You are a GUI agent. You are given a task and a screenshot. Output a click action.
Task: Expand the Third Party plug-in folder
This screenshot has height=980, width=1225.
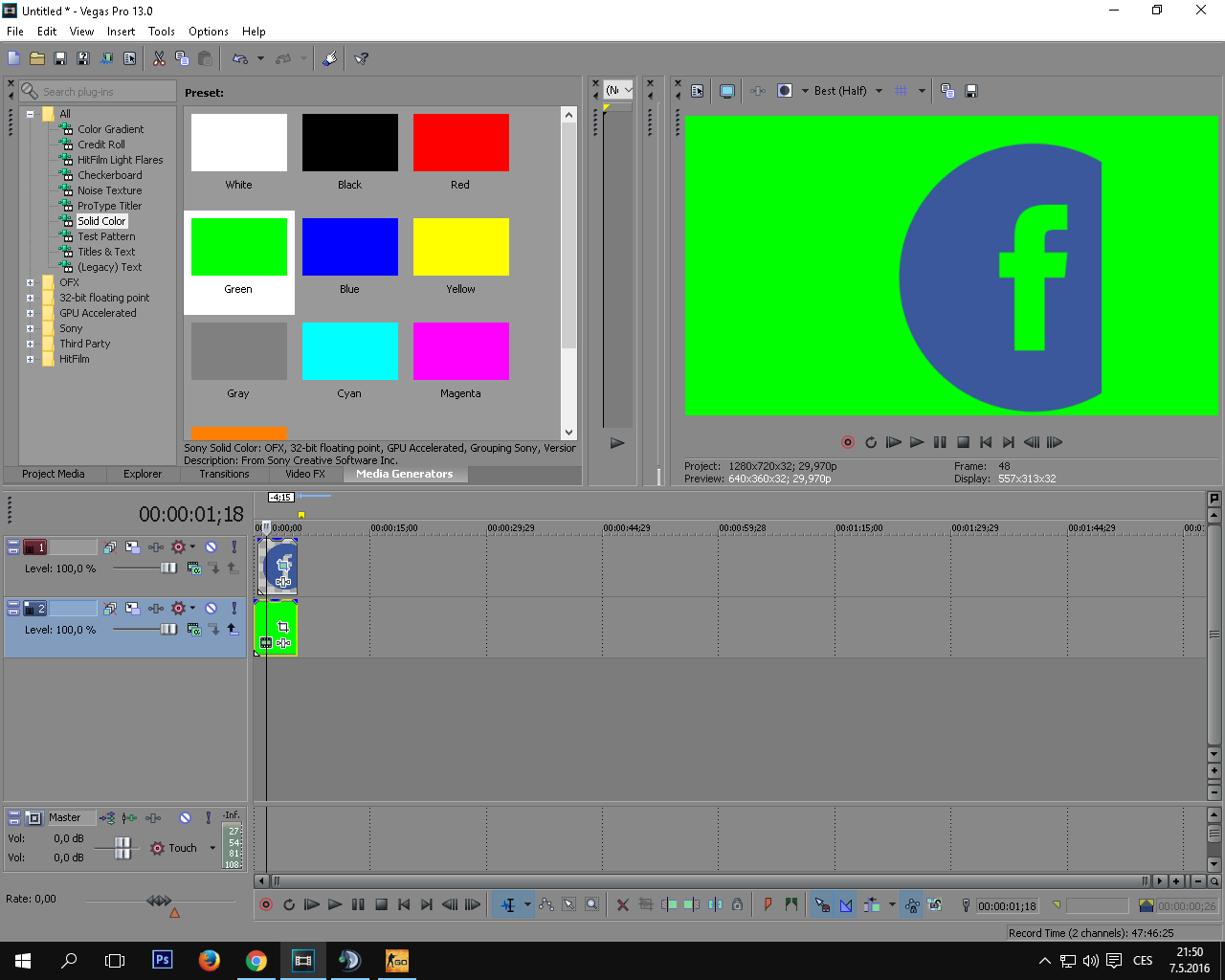pyautogui.click(x=30, y=344)
